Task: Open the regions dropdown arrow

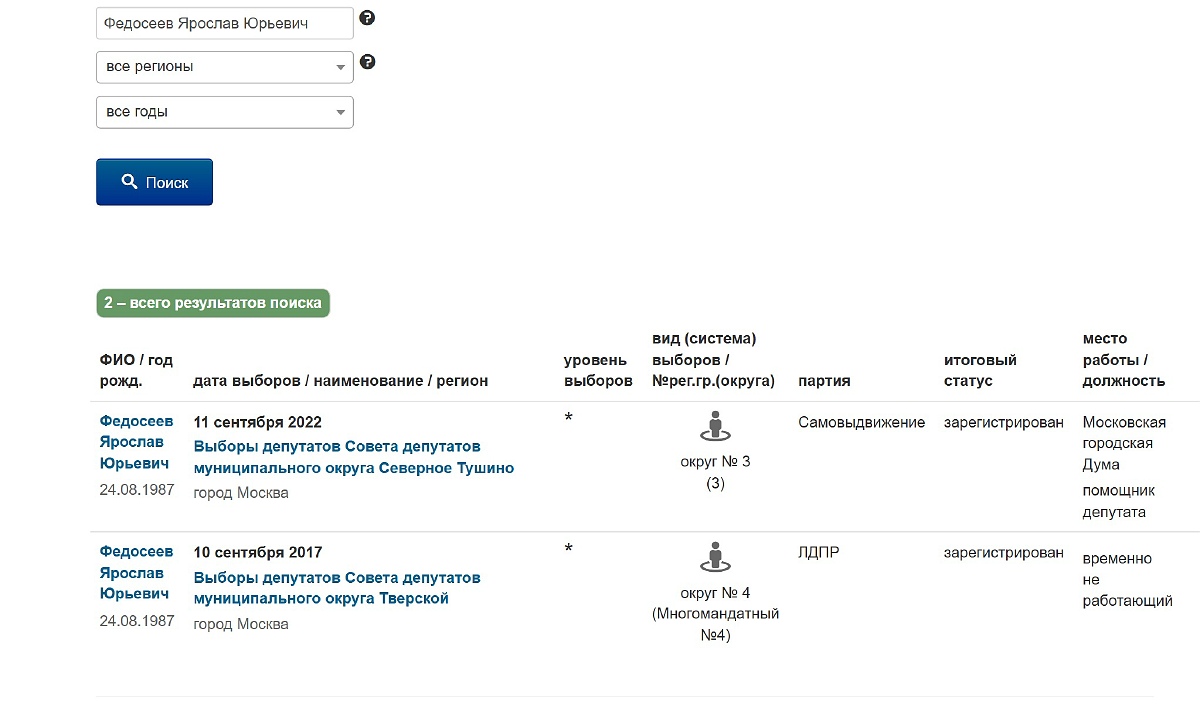Action: coord(340,66)
